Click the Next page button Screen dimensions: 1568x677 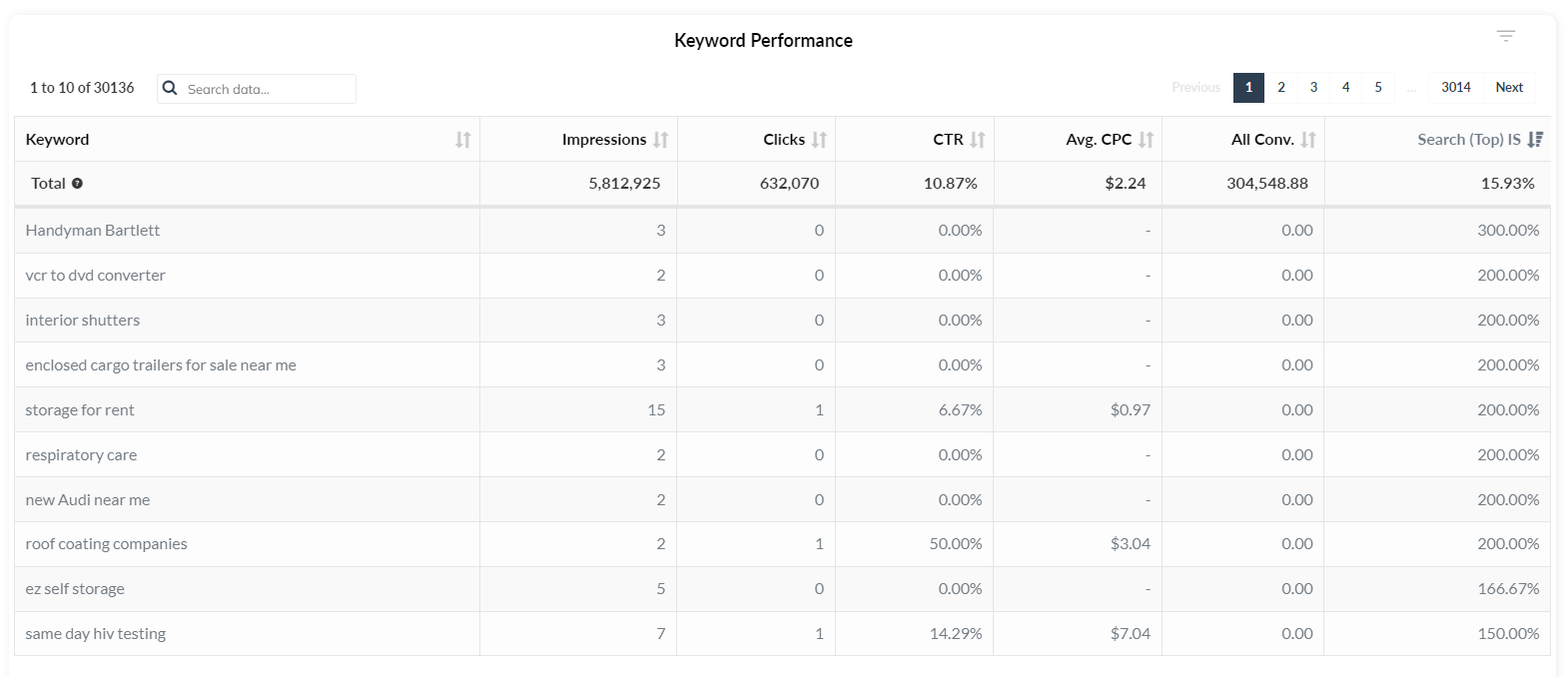[x=1509, y=88]
